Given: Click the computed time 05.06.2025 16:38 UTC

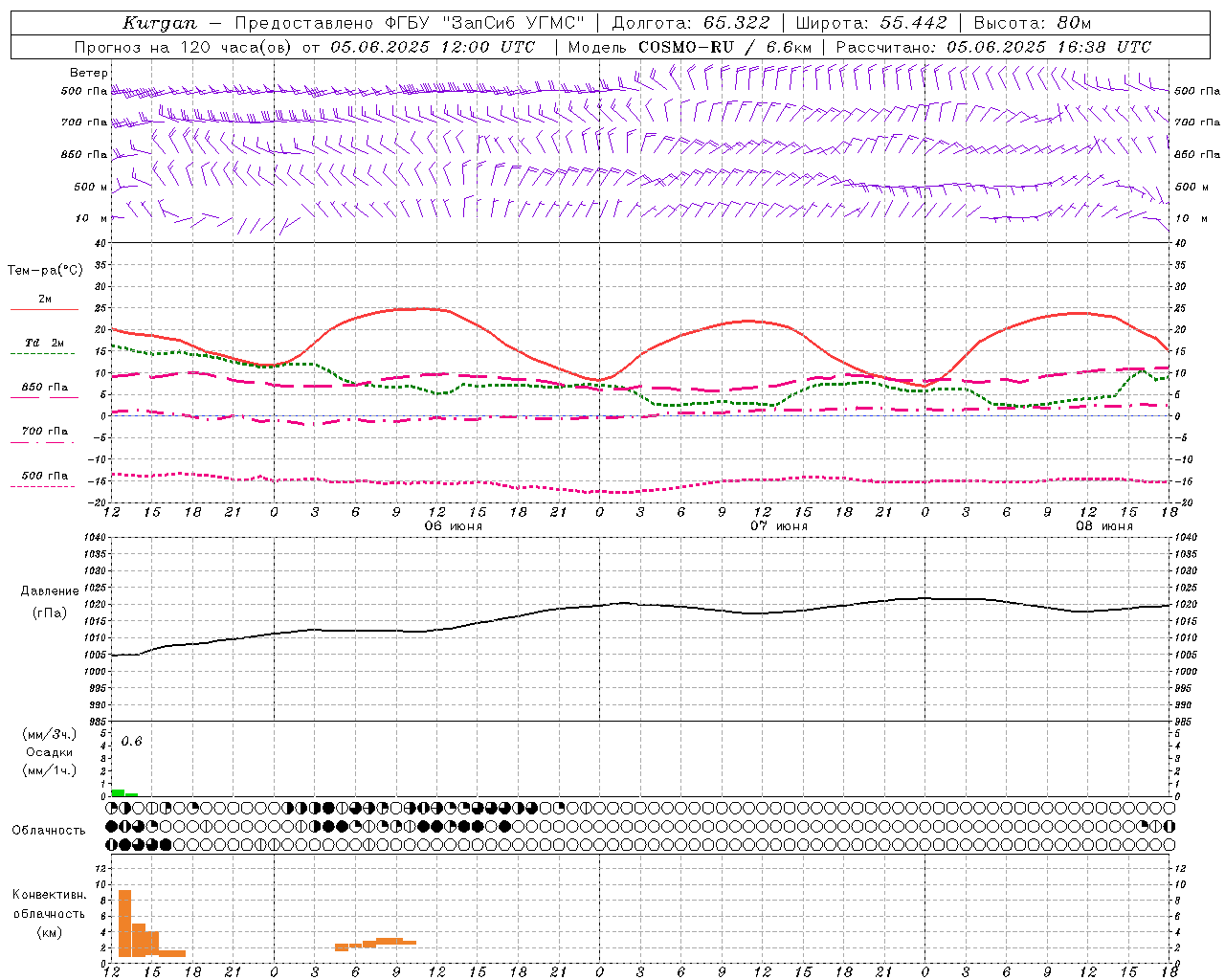Looking at the screenshot, I should 1049,47.
